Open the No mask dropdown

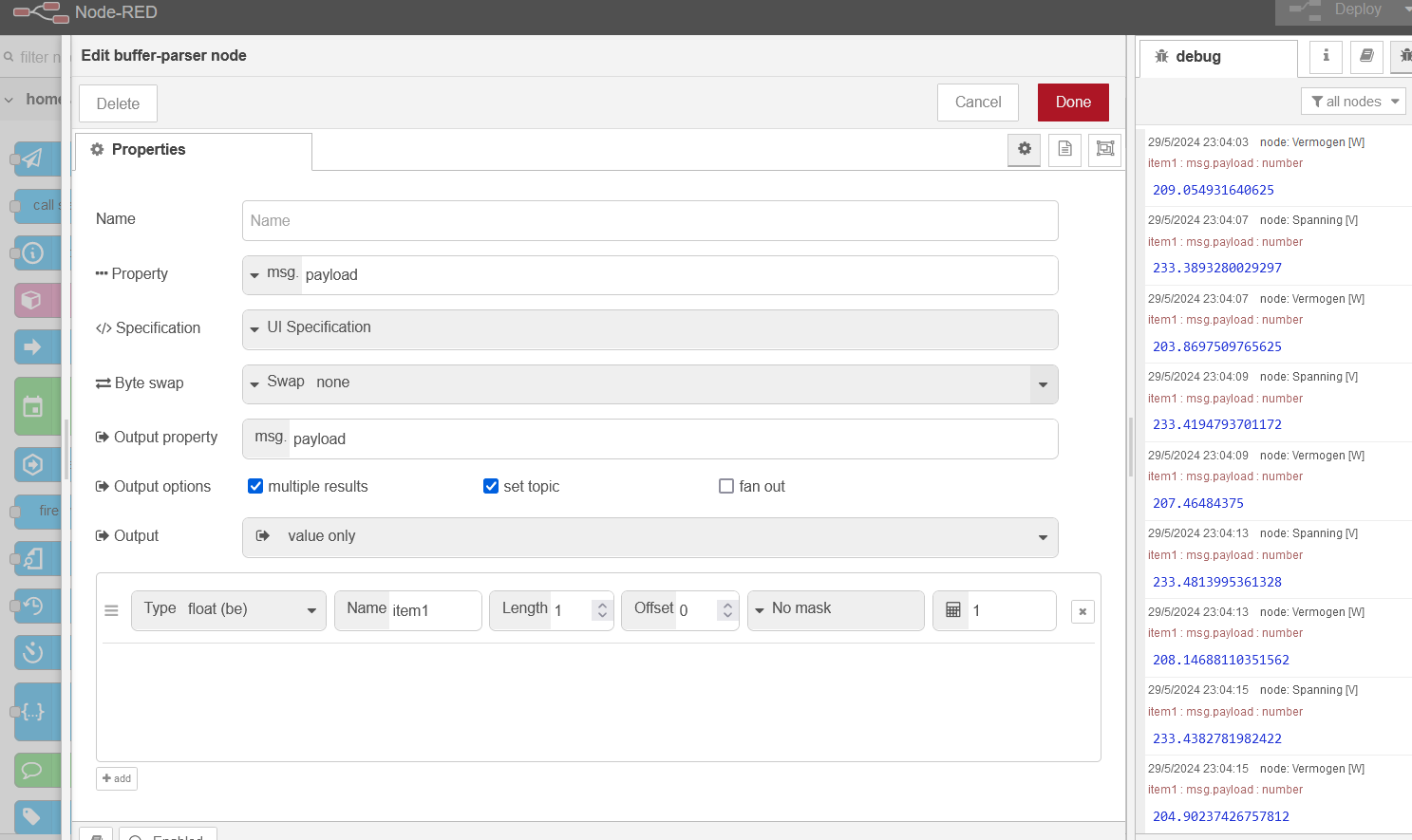tap(836, 610)
